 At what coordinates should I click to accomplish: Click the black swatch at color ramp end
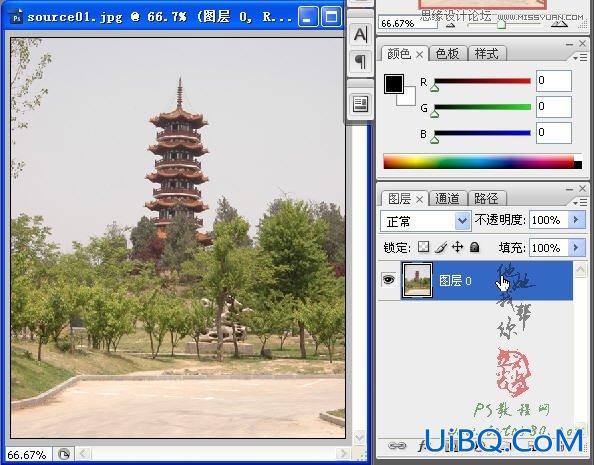pos(578,165)
